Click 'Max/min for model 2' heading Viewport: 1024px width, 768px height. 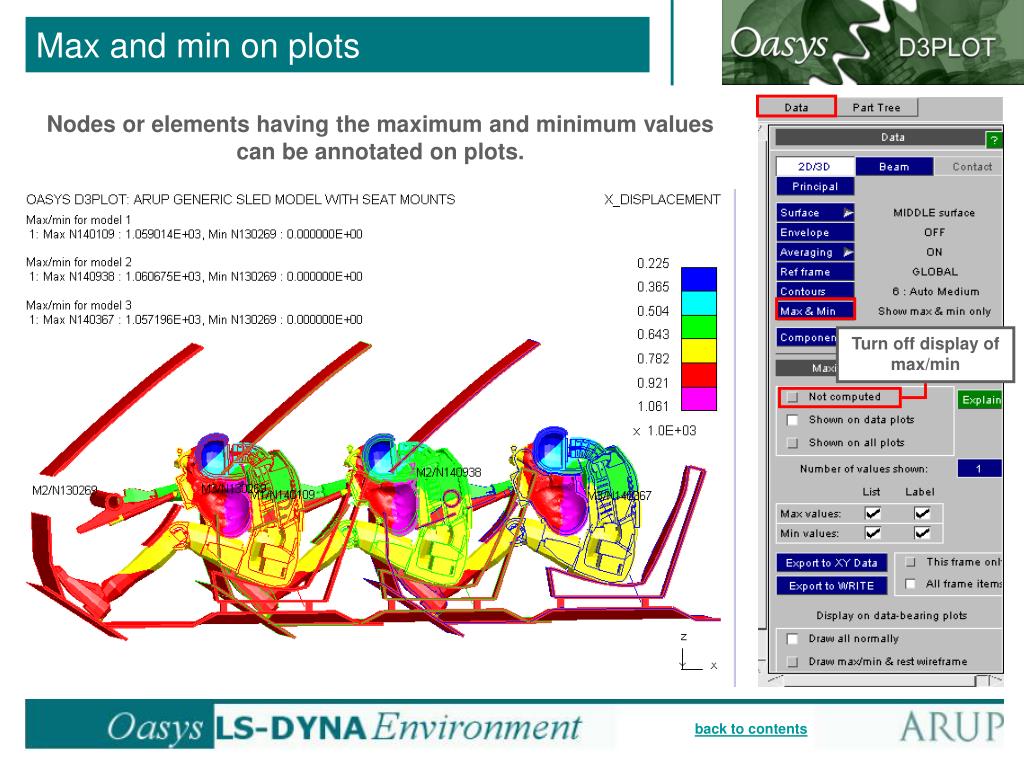[79, 262]
